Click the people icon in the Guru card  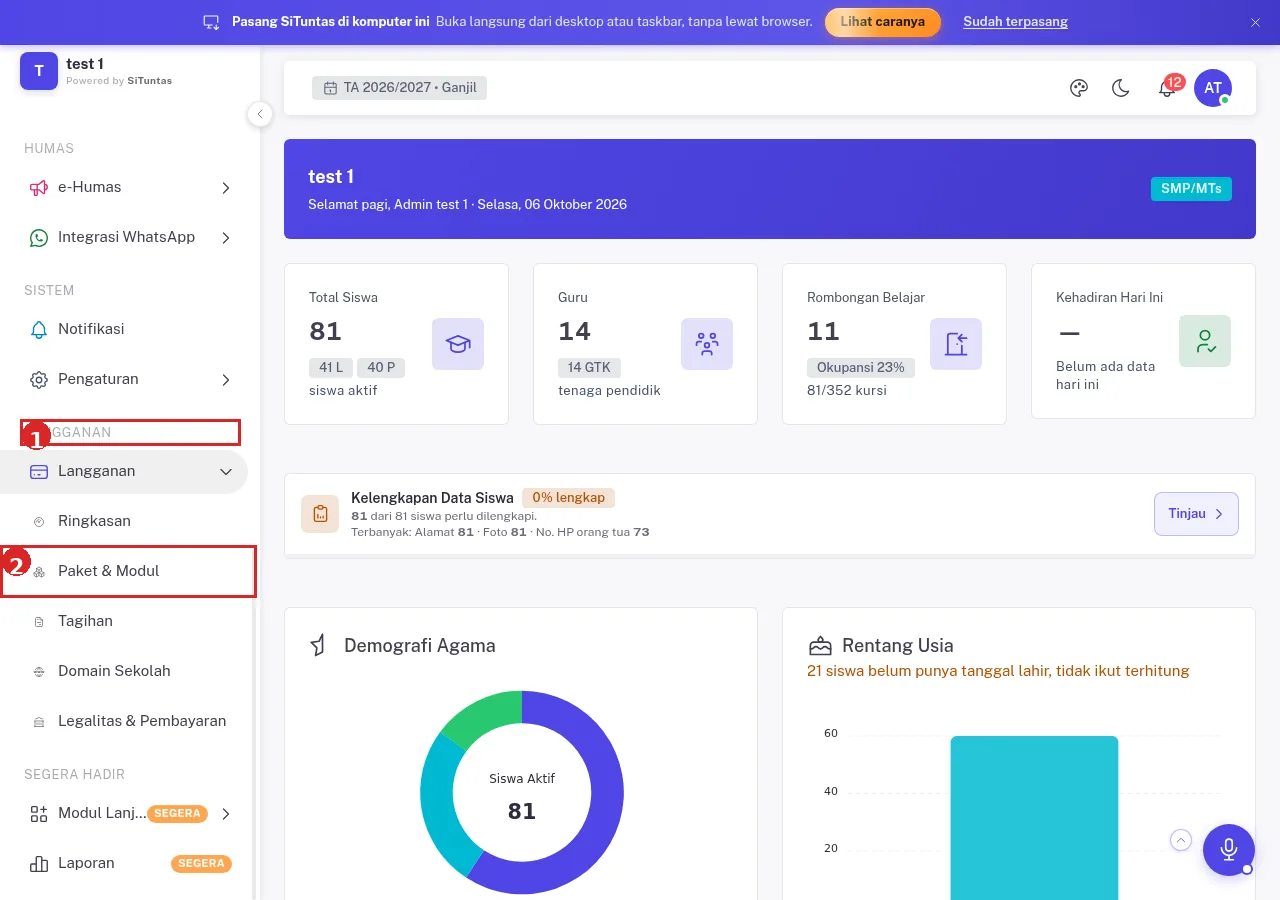pyautogui.click(x=707, y=344)
